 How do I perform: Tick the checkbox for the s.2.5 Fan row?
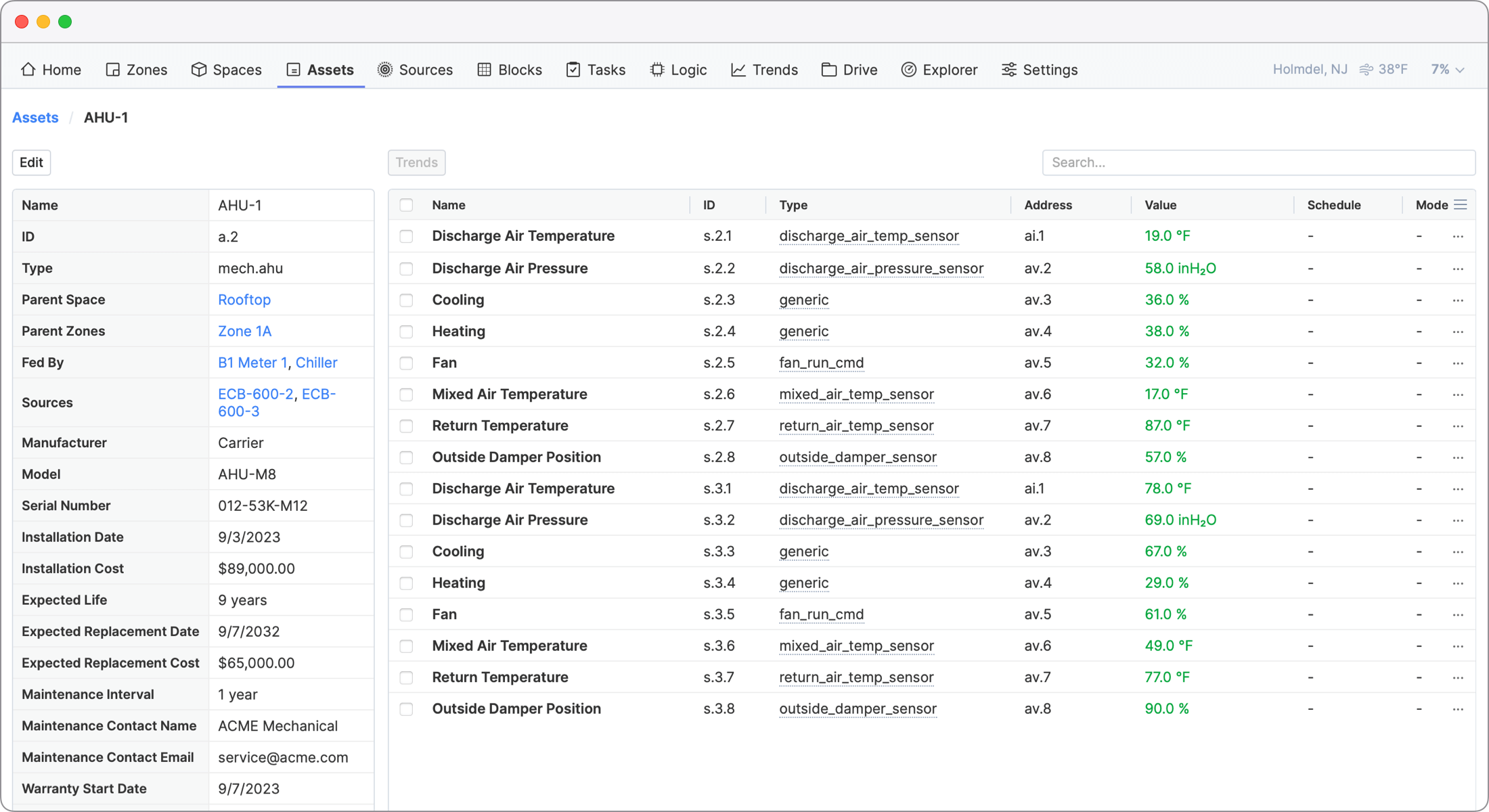click(x=406, y=363)
